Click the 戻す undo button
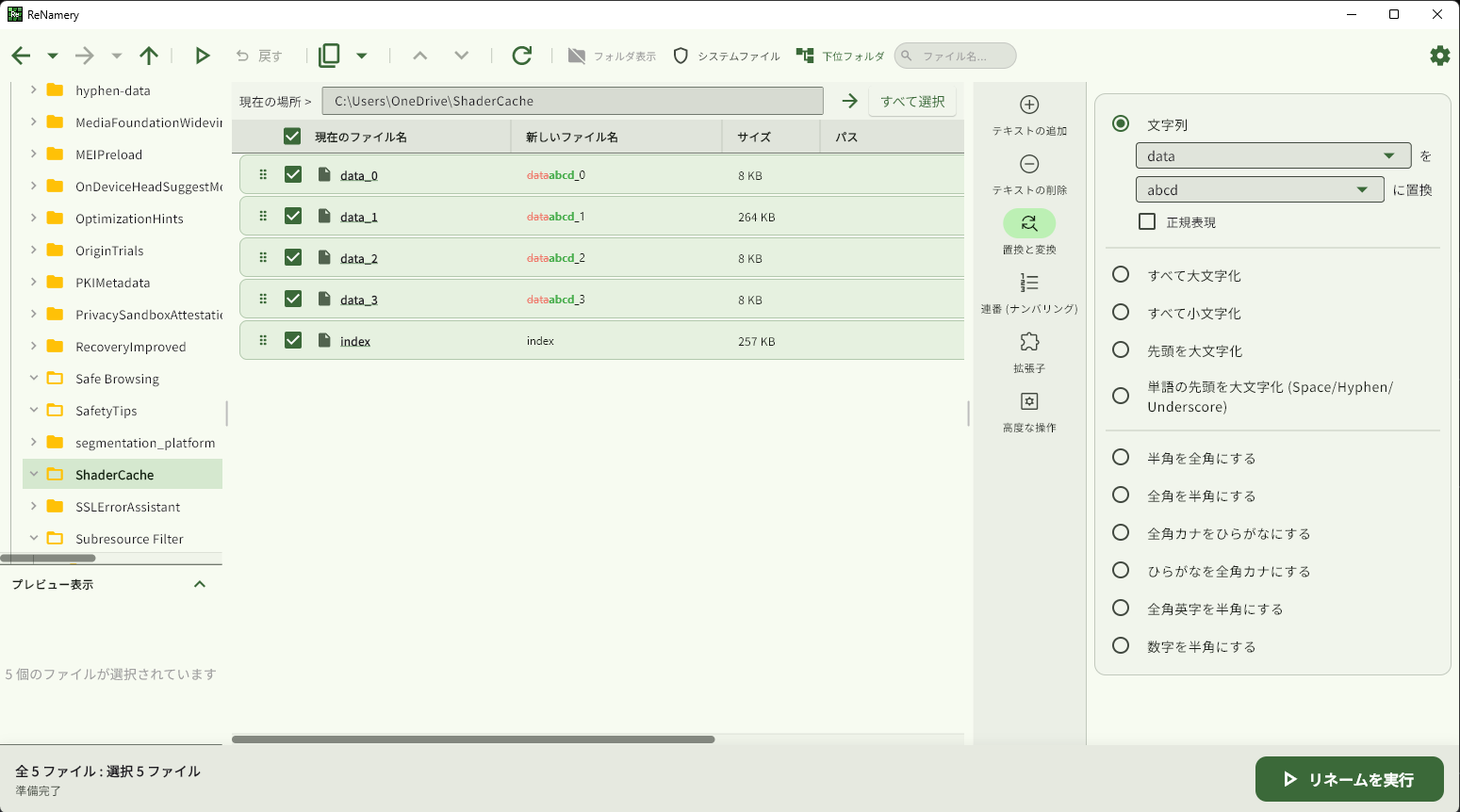This screenshot has height=812, width=1460. pyautogui.click(x=259, y=56)
